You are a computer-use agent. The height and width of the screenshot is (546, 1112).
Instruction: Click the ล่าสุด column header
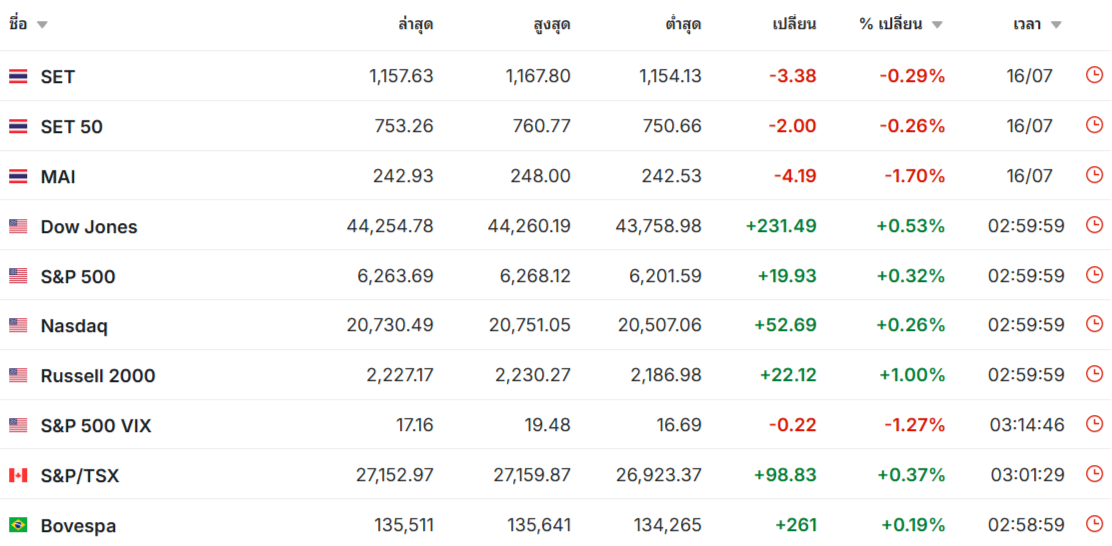click(416, 24)
